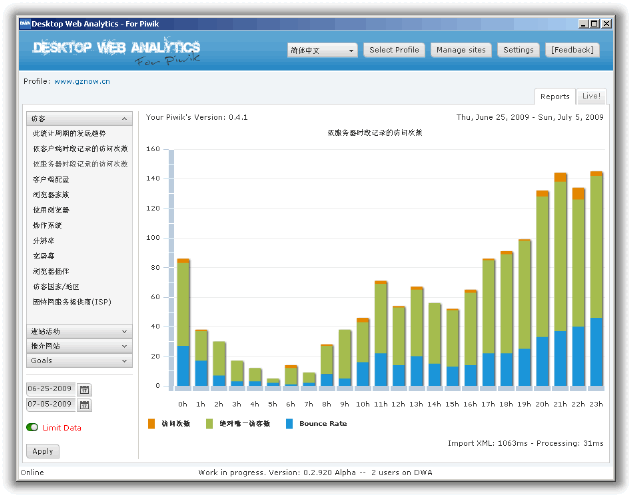Click the 21h bar in the chart

pyautogui.click(x=560, y=279)
